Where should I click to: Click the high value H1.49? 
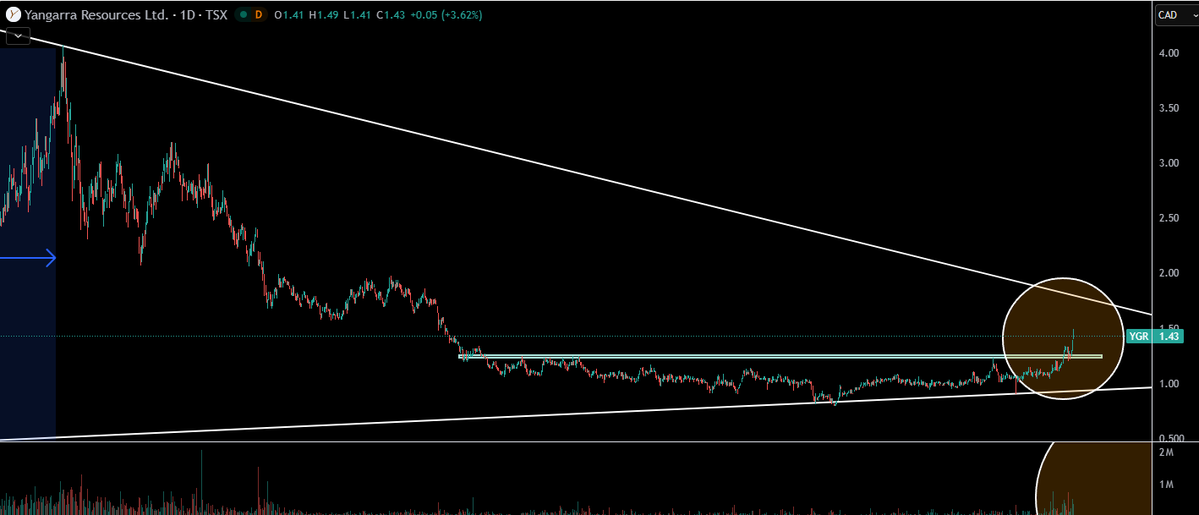click(324, 15)
